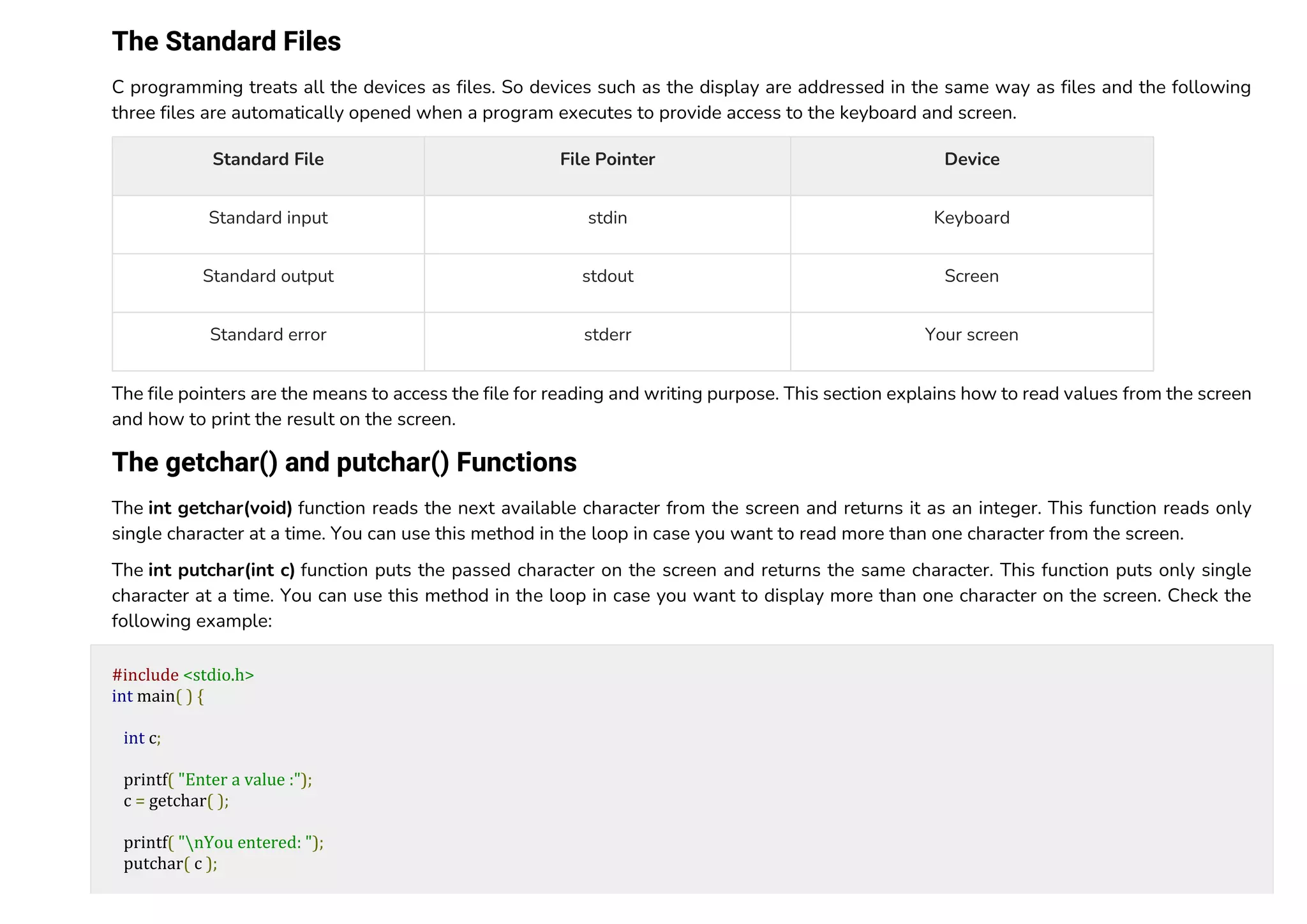
Task: Click the "Device" column header
Action: [971, 166]
